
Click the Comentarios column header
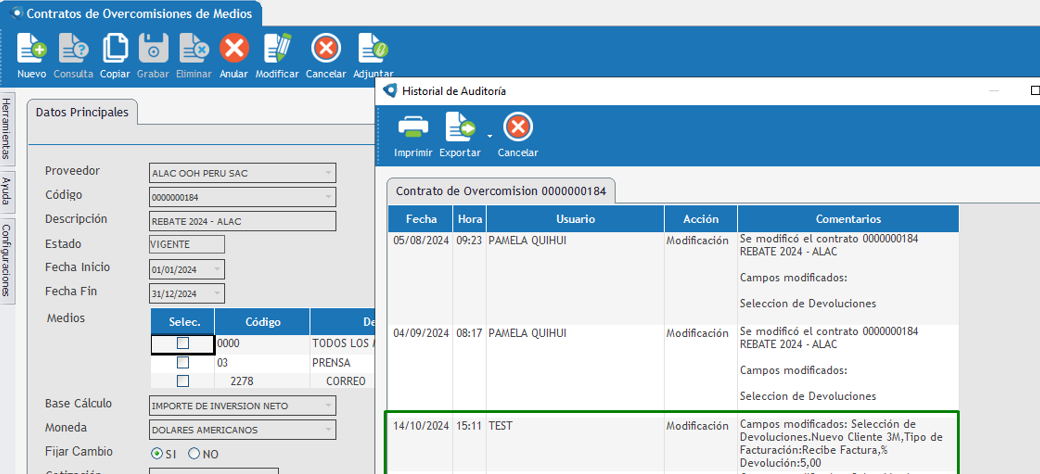point(848,219)
